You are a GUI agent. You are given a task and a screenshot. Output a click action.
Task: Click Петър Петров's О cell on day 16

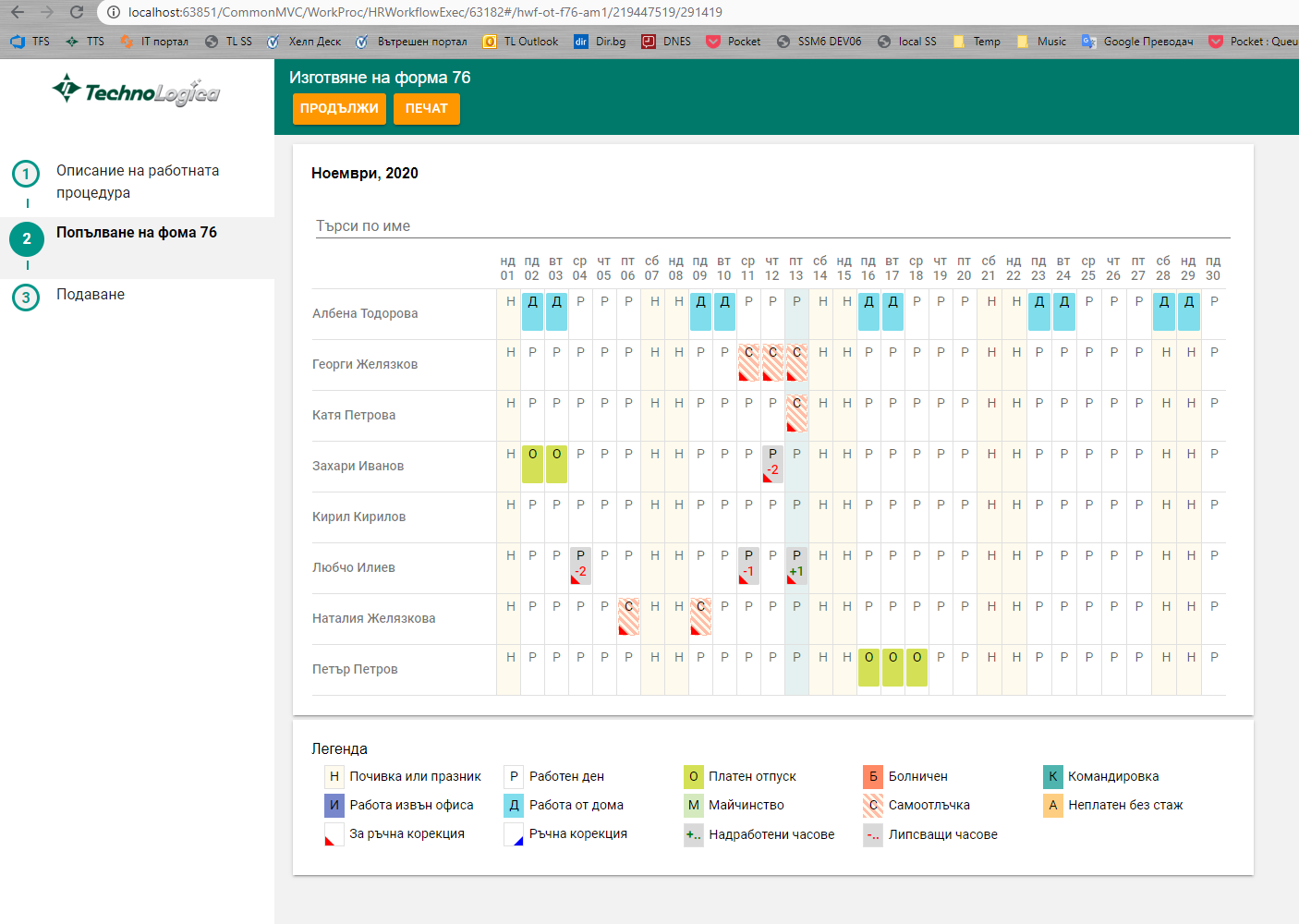pyautogui.click(x=868, y=667)
